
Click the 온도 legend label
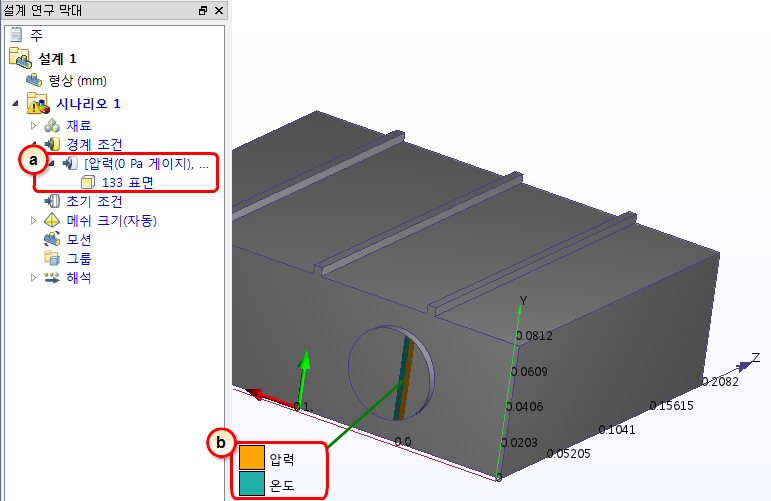(x=282, y=485)
